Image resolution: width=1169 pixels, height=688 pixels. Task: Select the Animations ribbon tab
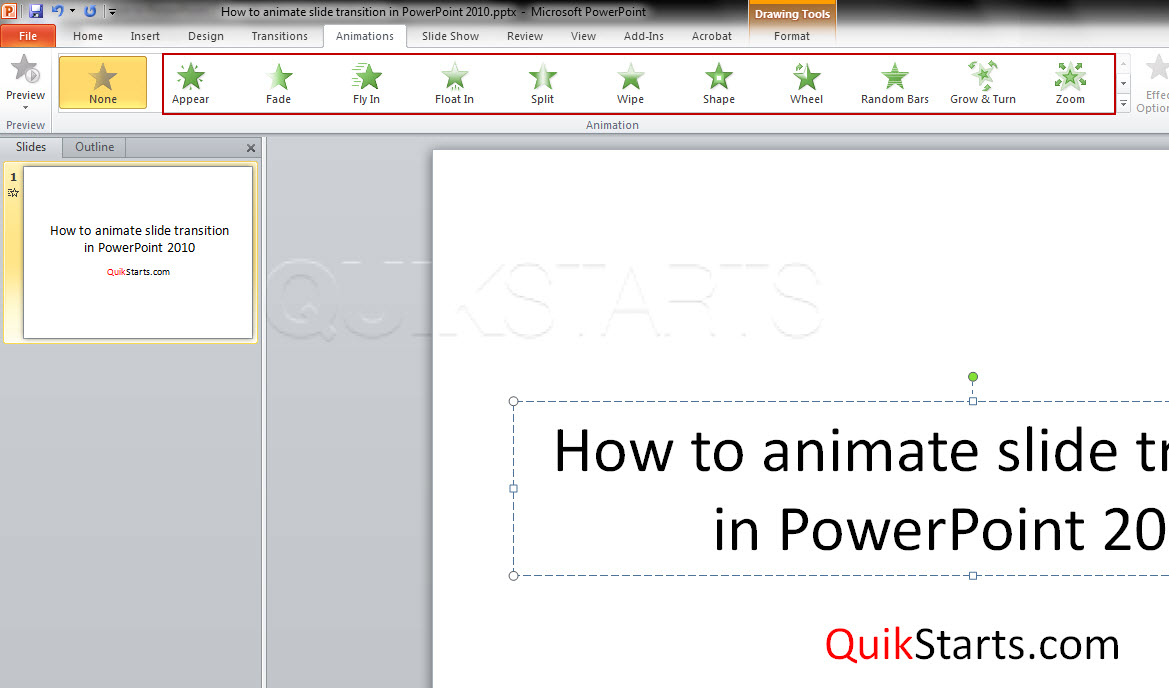[365, 36]
